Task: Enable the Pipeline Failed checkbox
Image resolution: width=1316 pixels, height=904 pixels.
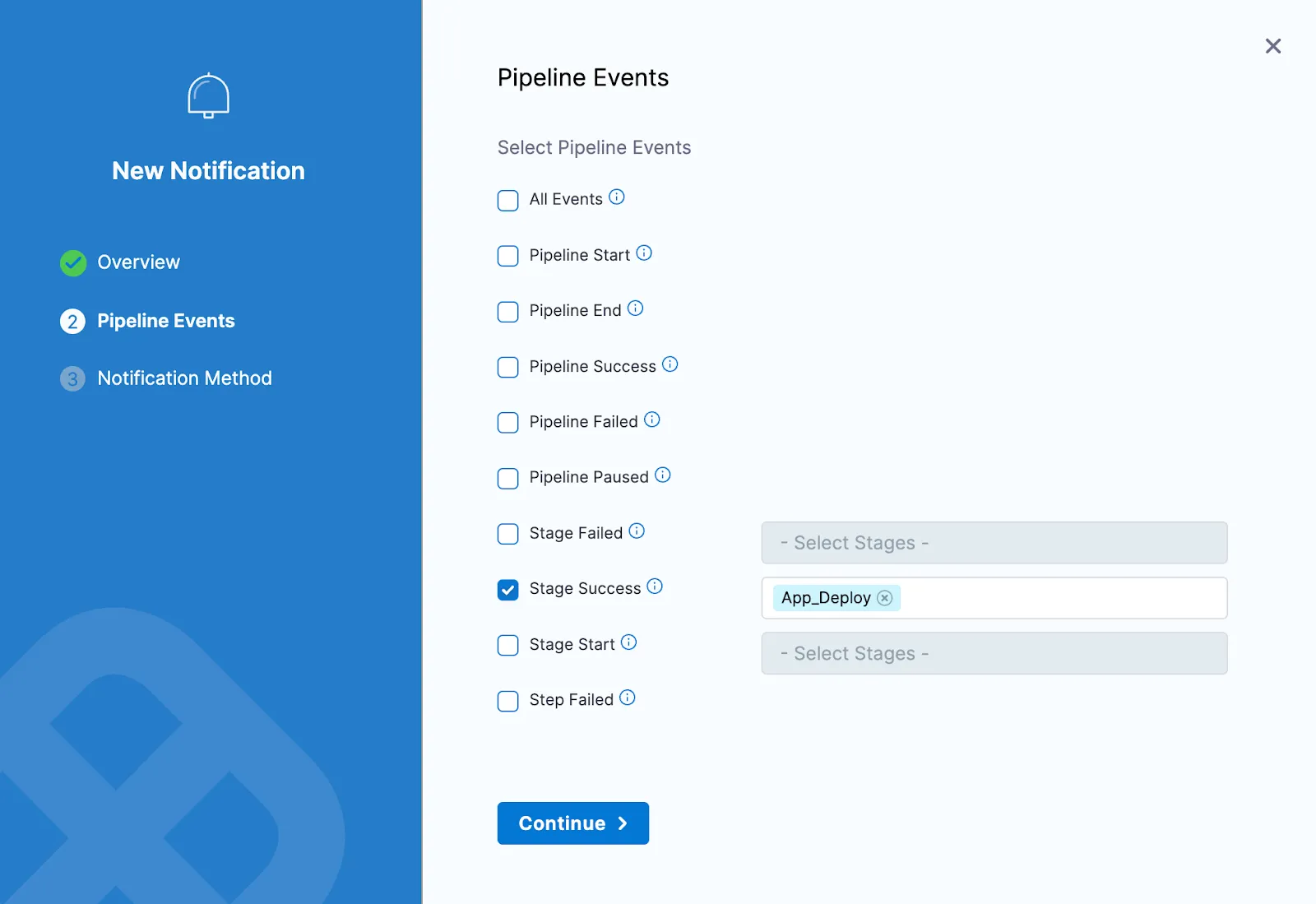Action: coord(507,423)
